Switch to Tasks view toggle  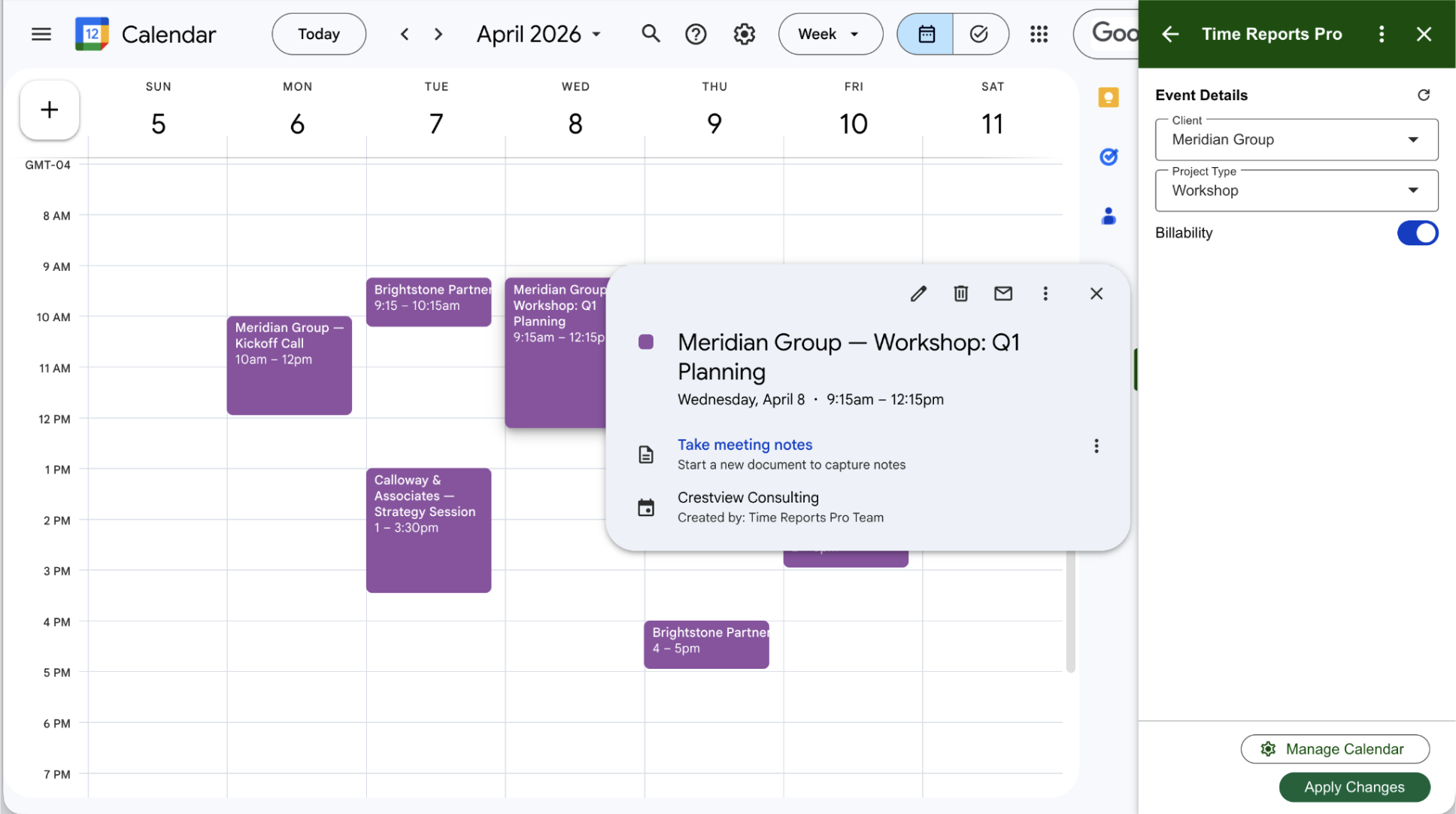[x=978, y=34]
